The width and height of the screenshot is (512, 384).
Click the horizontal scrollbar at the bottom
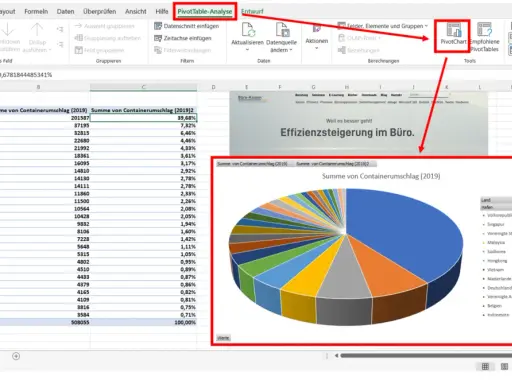(426, 356)
